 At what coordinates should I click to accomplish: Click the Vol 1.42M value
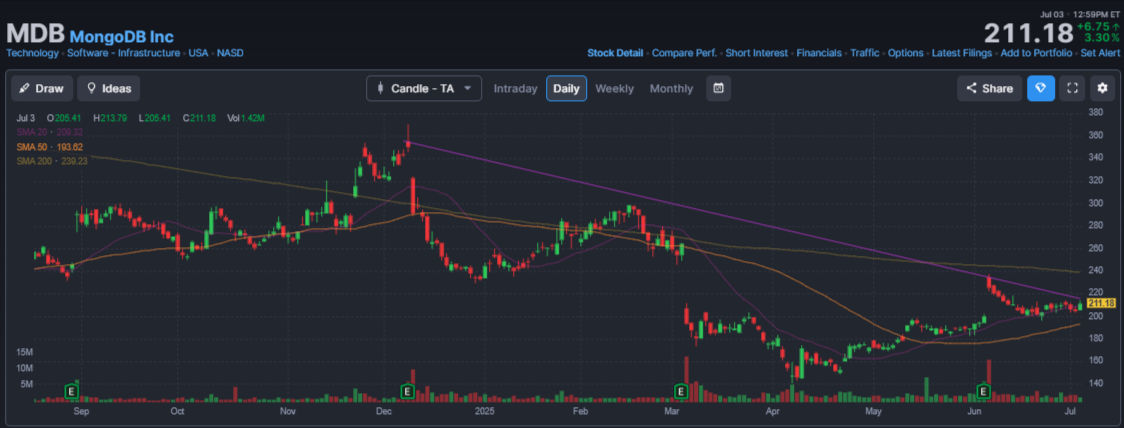(x=246, y=118)
